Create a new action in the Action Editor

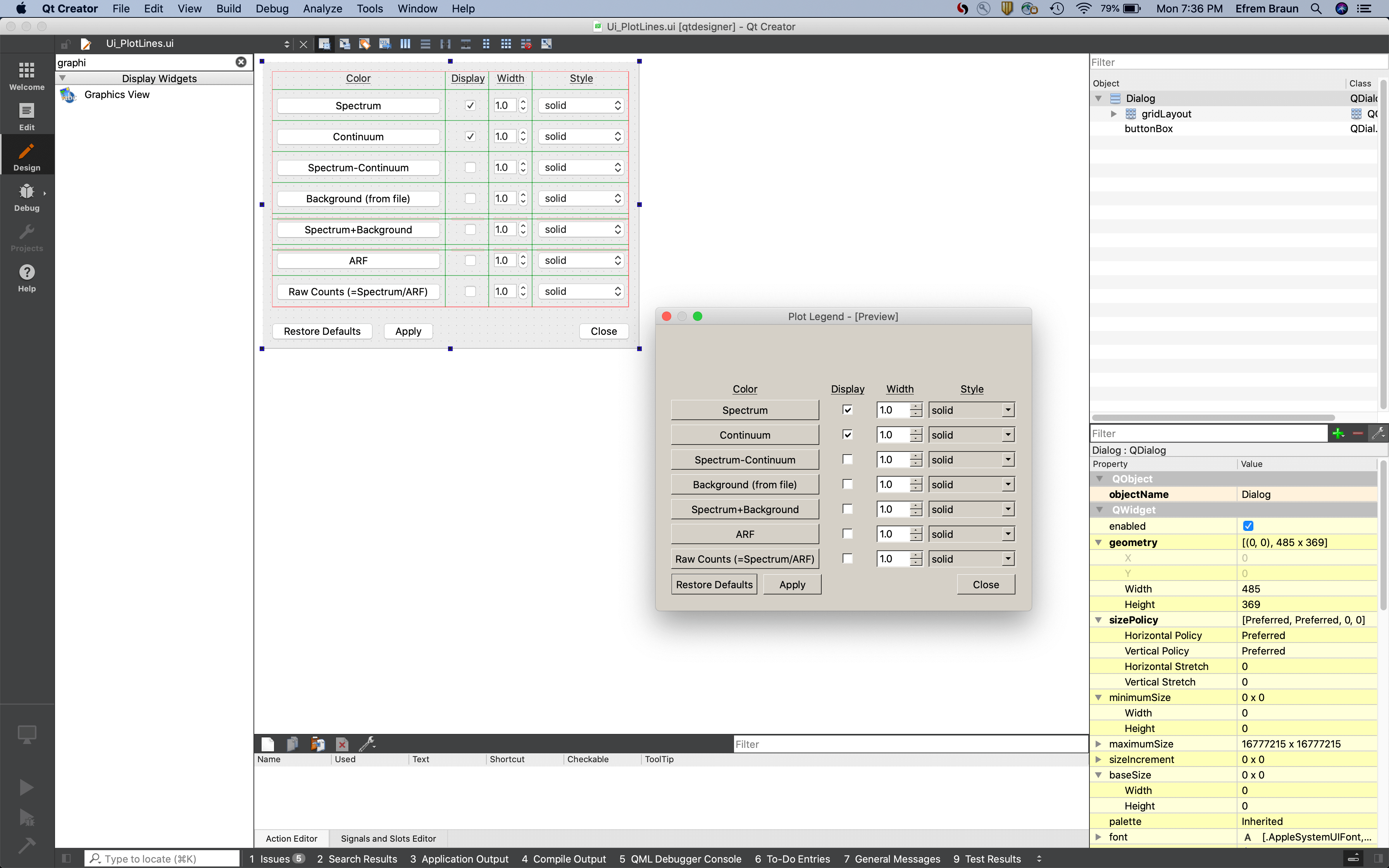point(267,744)
